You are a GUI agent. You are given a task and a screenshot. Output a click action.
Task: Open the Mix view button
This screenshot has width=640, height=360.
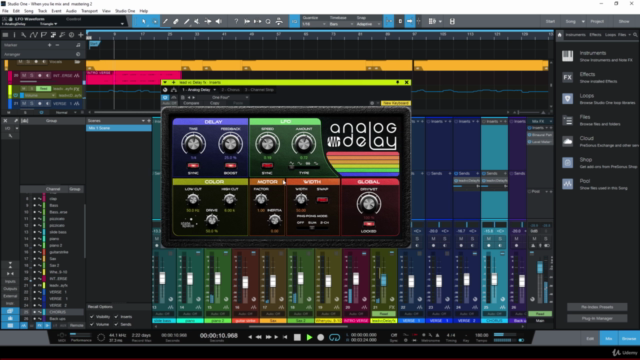coord(609,338)
